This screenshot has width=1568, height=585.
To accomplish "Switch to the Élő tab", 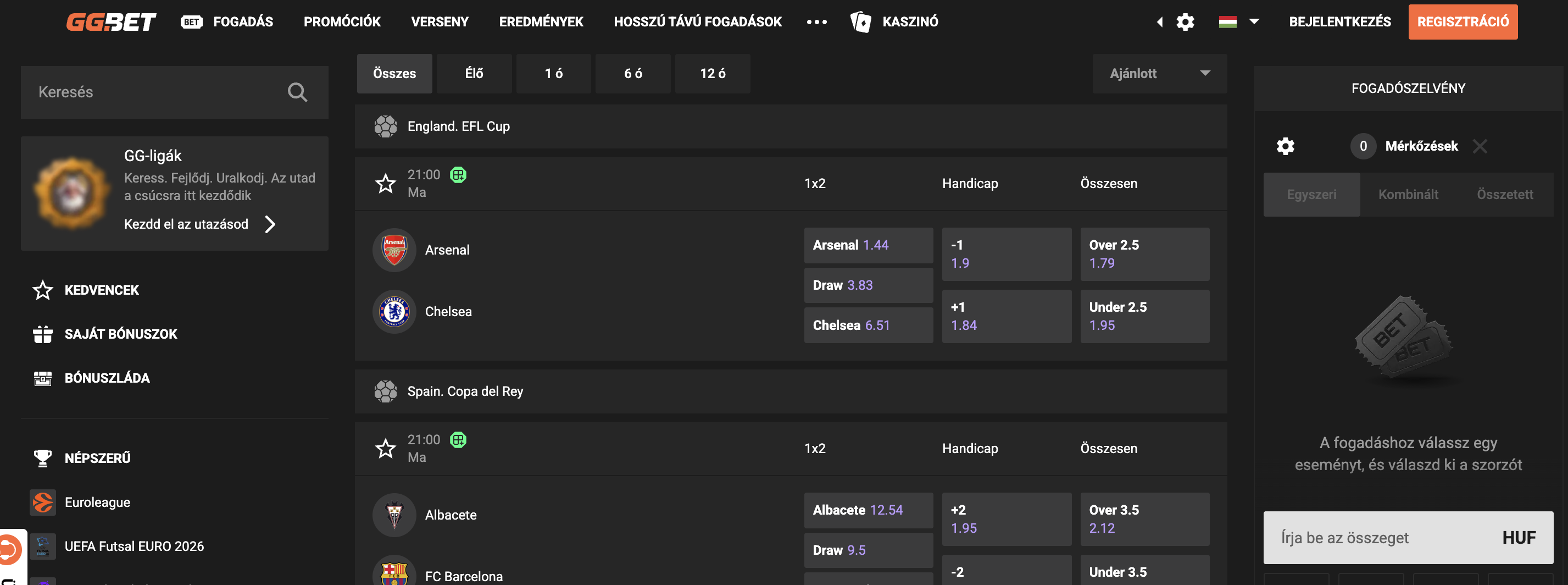I will pyautogui.click(x=474, y=74).
